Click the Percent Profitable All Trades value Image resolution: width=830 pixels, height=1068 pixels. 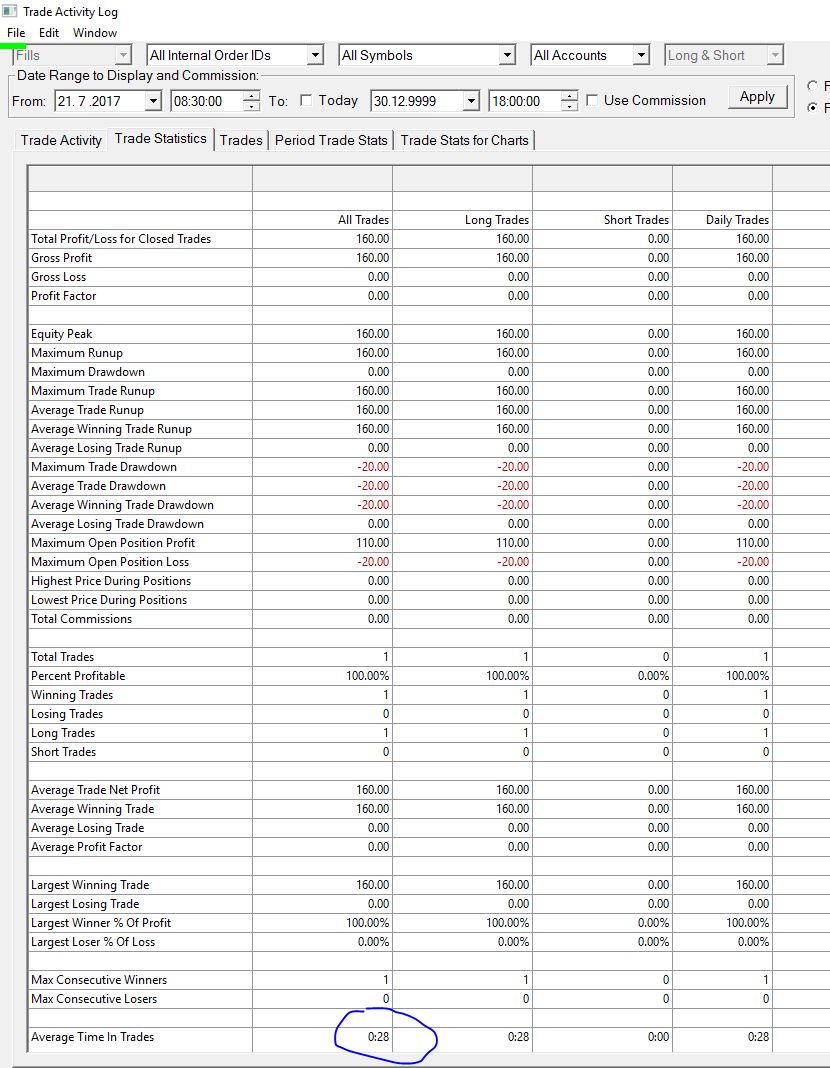pyautogui.click(x=368, y=676)
